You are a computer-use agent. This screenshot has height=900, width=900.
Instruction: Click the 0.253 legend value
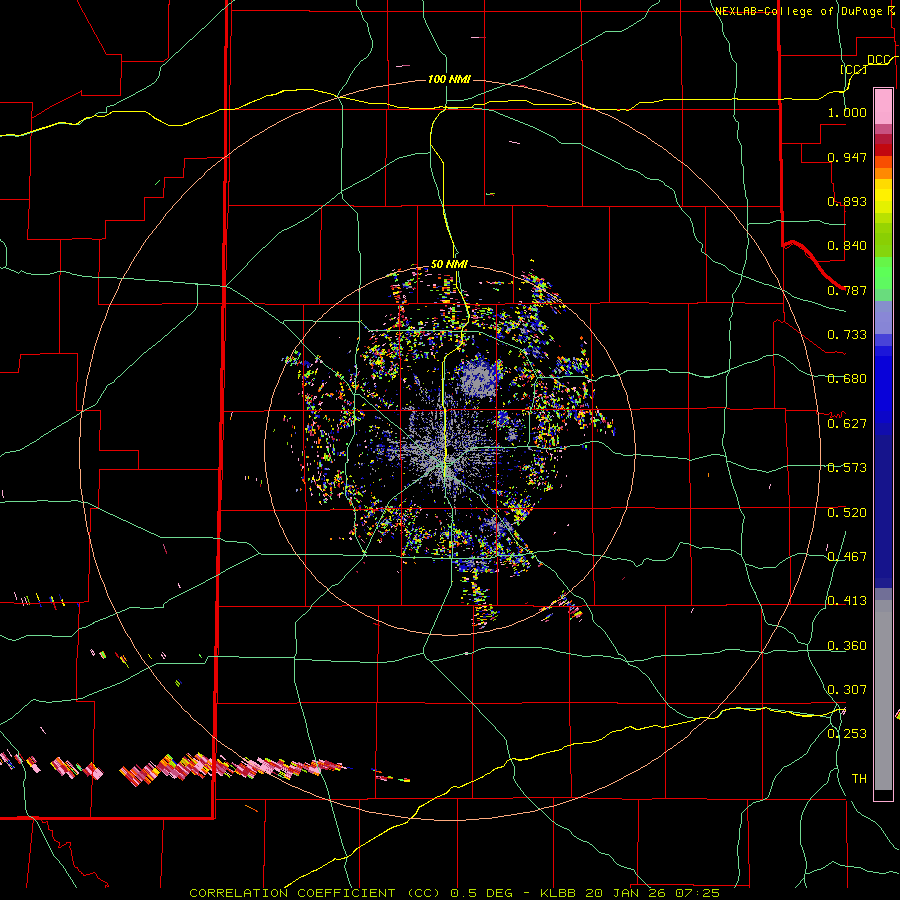[x=847, y=734]
